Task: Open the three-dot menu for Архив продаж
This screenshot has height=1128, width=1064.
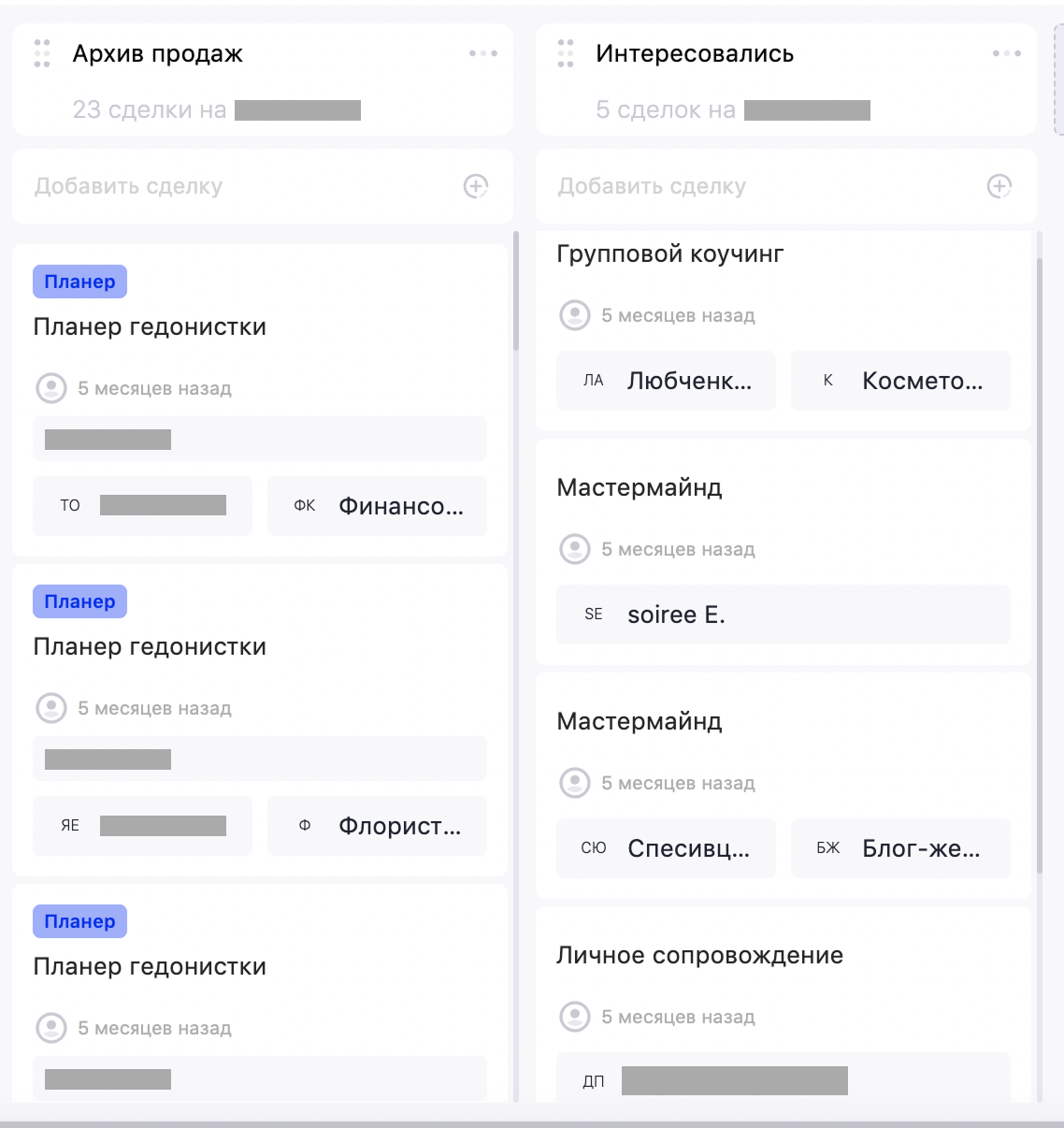Action: click(x=482, y=53)
